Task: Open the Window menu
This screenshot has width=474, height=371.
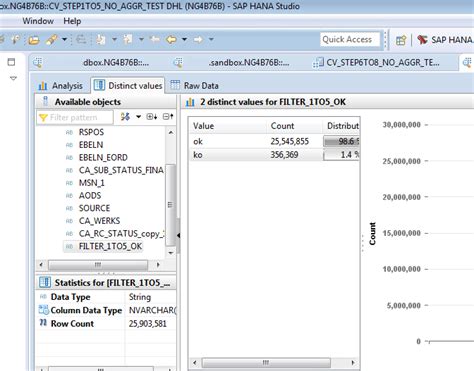Action: (38, 21)
